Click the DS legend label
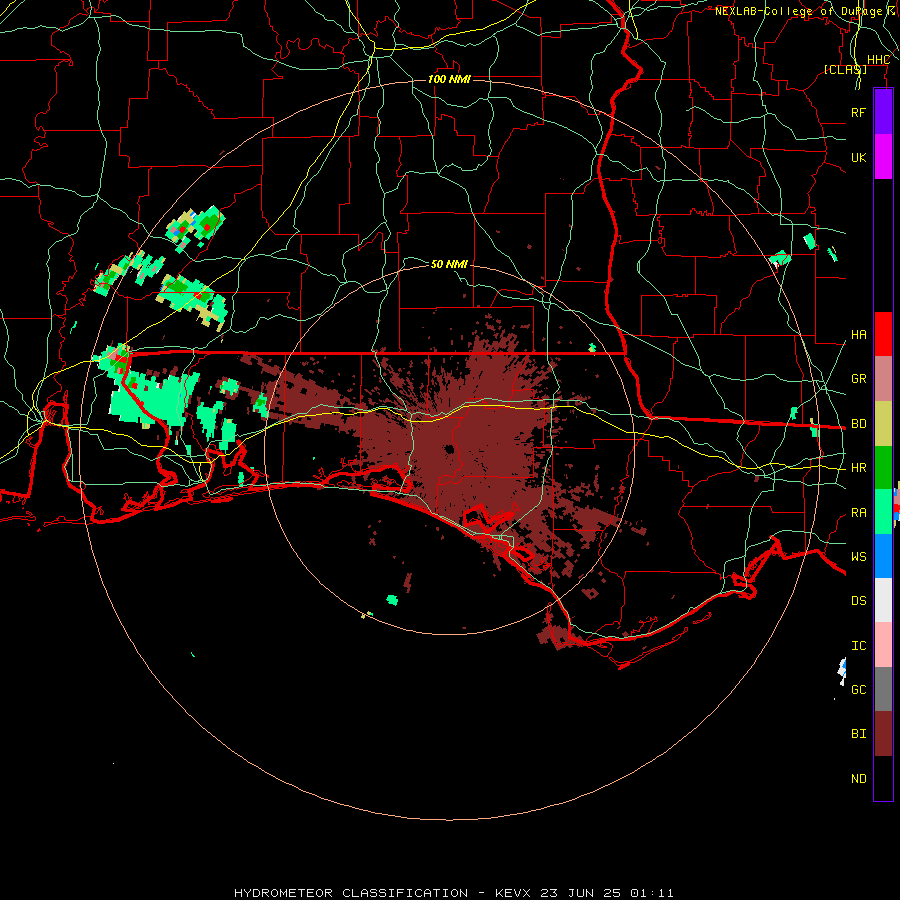The image size is (900, 900). coord(859,601)
